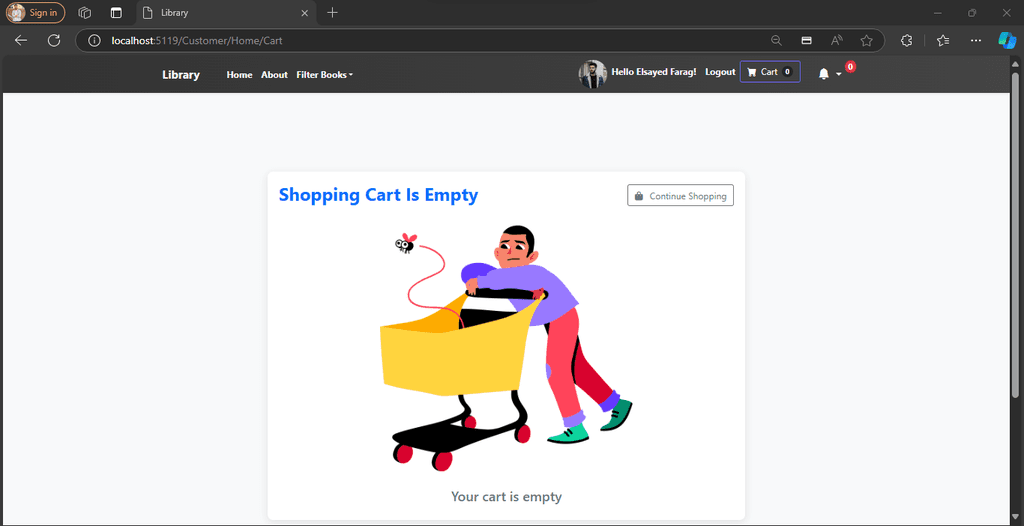Select the Library browser tab
1024x526 pixels.
[227, 13]
